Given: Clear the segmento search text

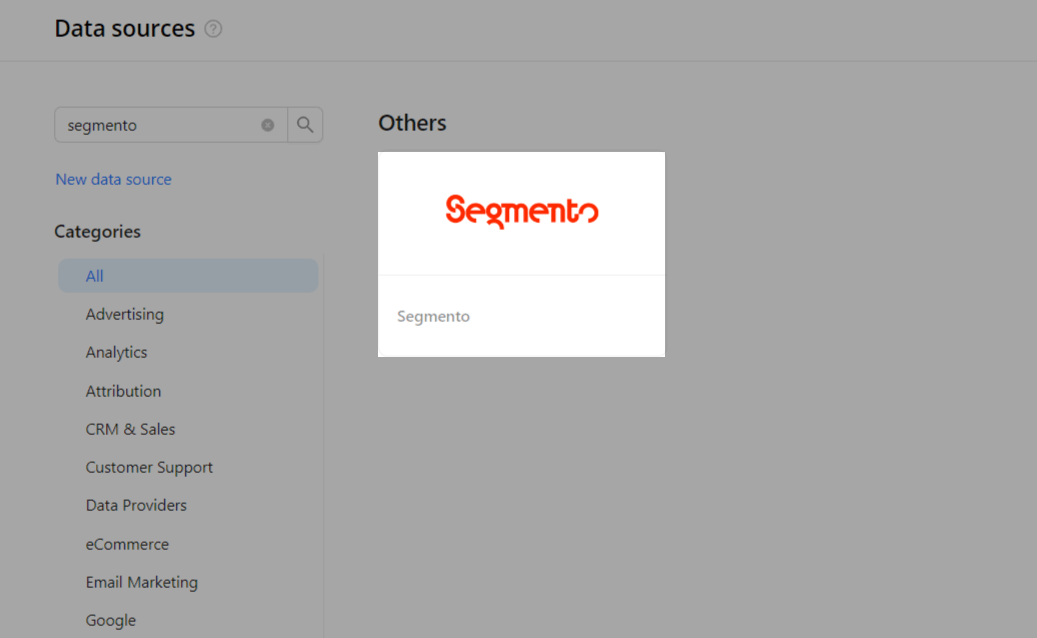Looking at the screenshot, I should [x=267, y=125].
